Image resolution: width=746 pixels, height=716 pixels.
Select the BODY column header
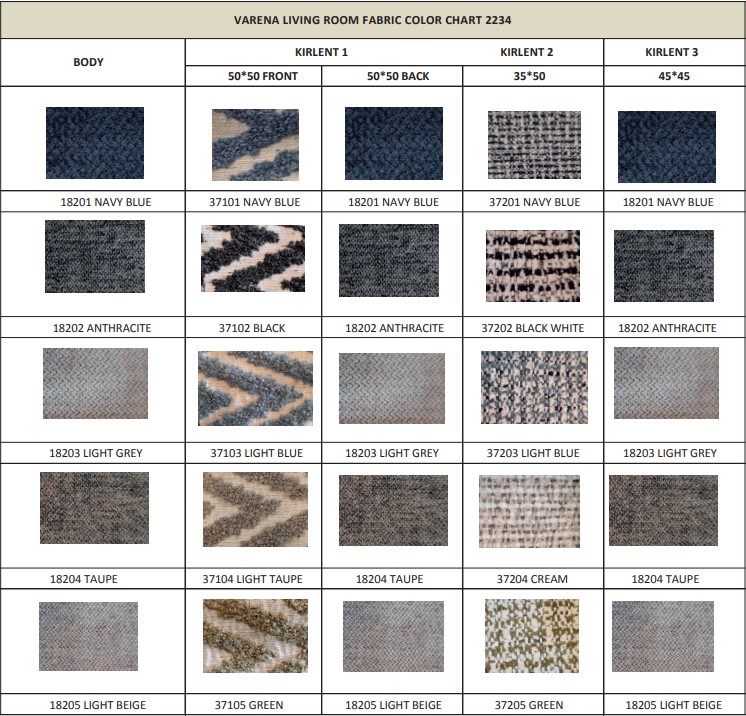tap(88, 62)
